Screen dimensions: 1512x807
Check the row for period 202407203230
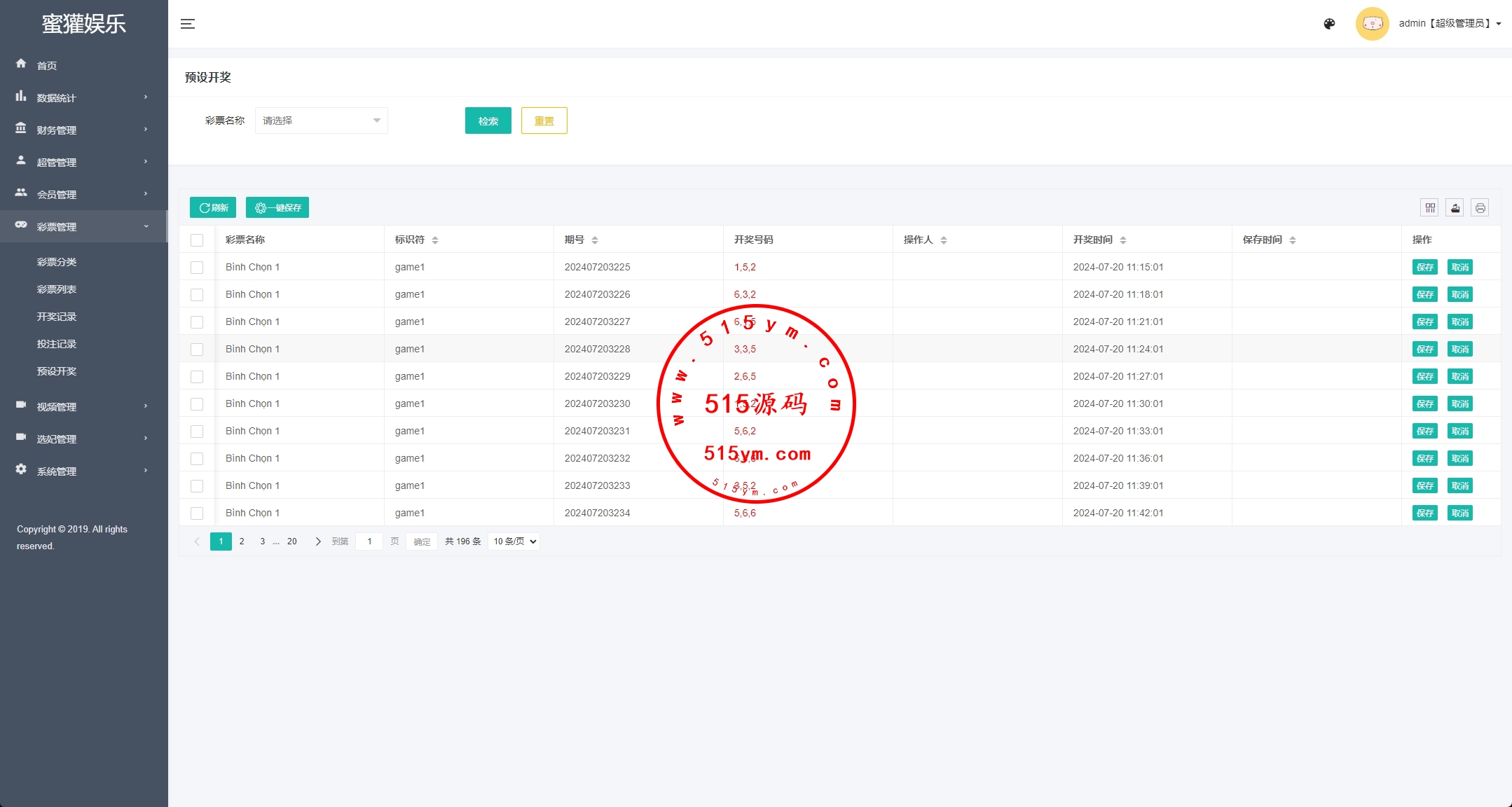point(197,404)
